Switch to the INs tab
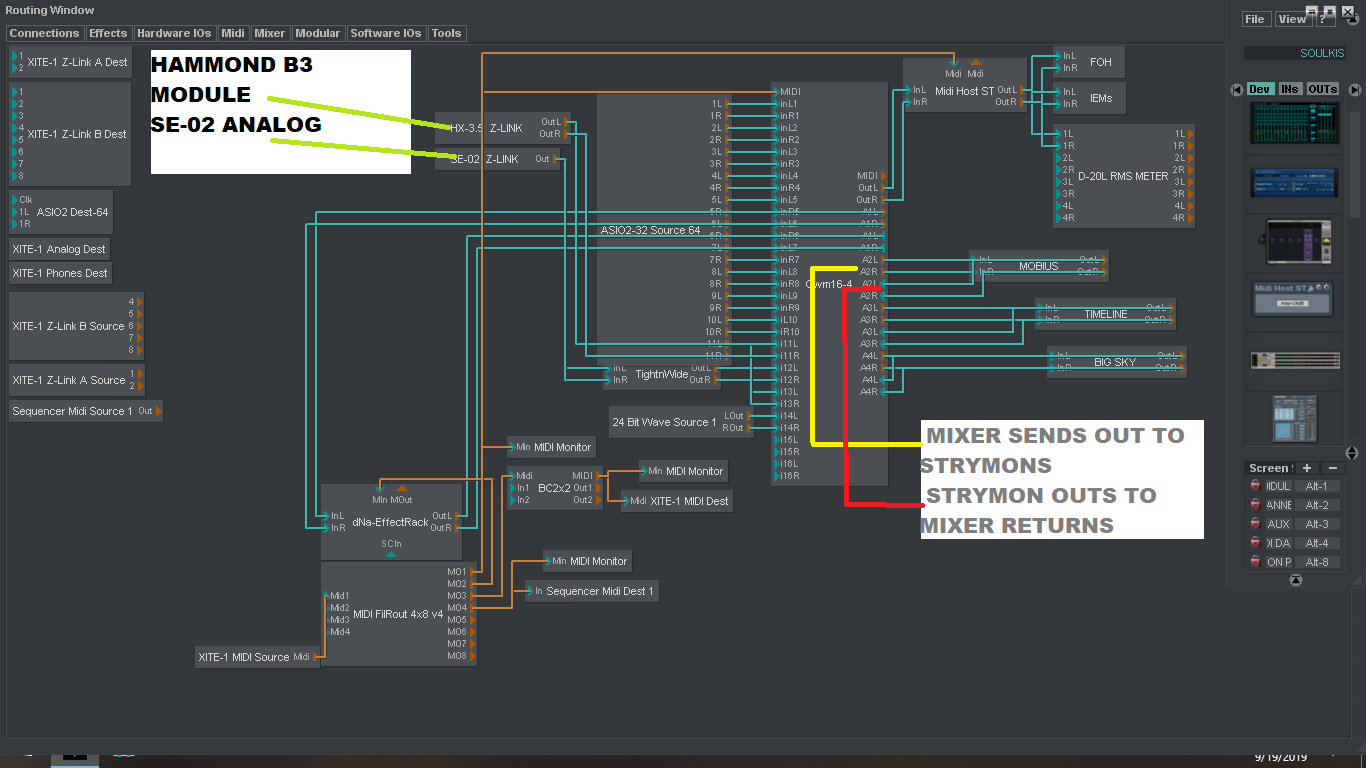1366x768 pixels. pos(1290,89)
